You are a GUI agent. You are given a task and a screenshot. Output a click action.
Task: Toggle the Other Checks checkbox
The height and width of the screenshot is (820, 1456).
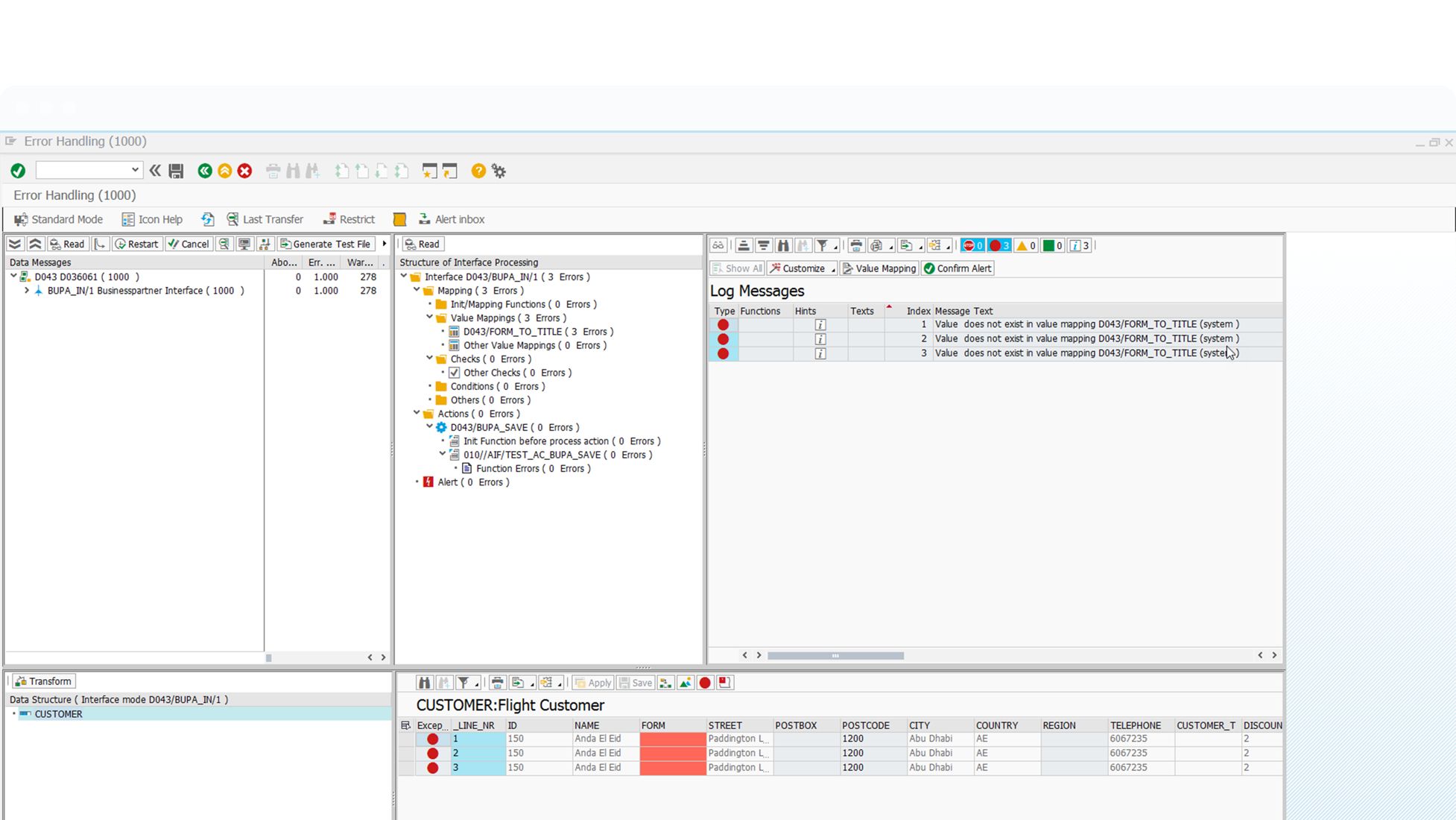(x=455, y=373)
